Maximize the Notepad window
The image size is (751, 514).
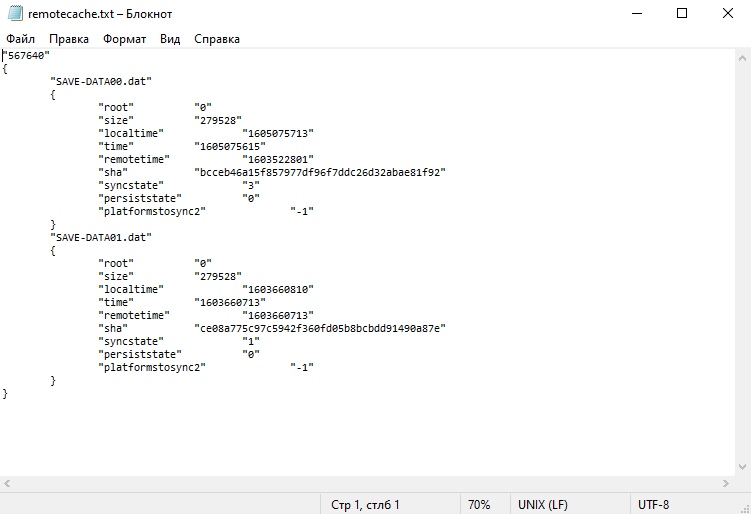682,14
